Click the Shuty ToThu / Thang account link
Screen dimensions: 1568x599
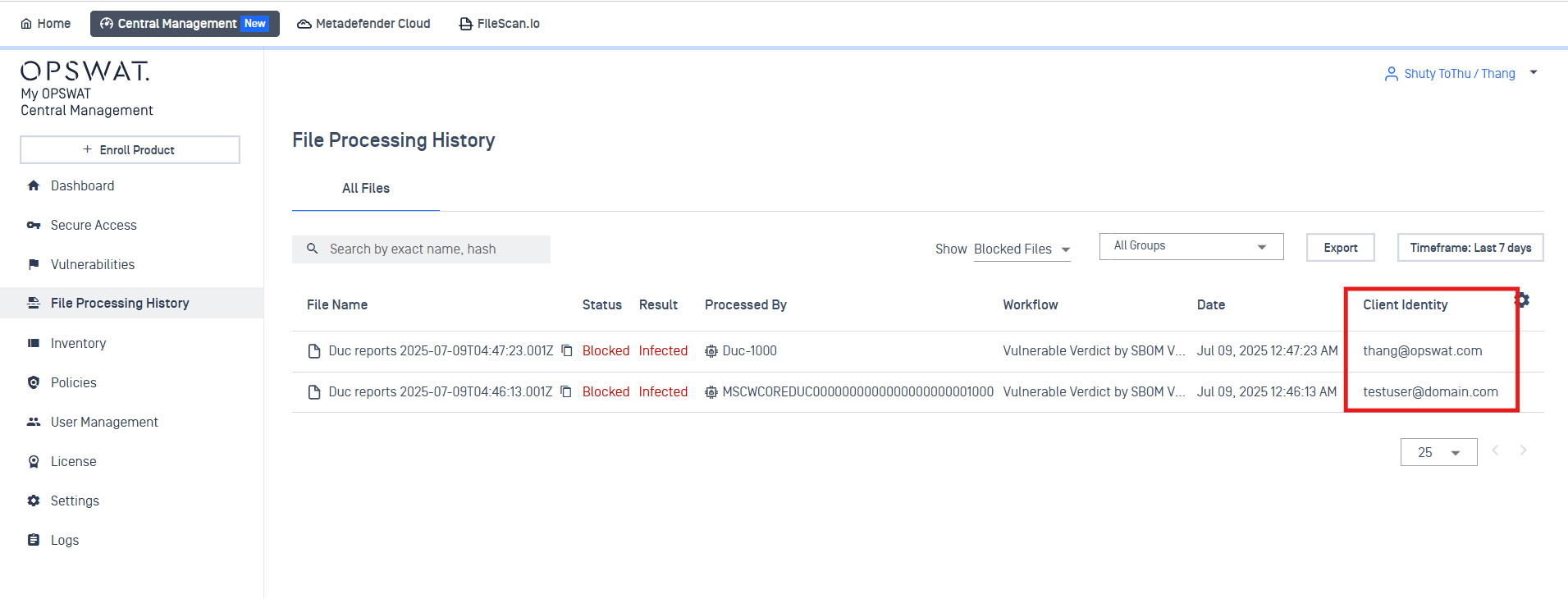[x=1460, y=74]
